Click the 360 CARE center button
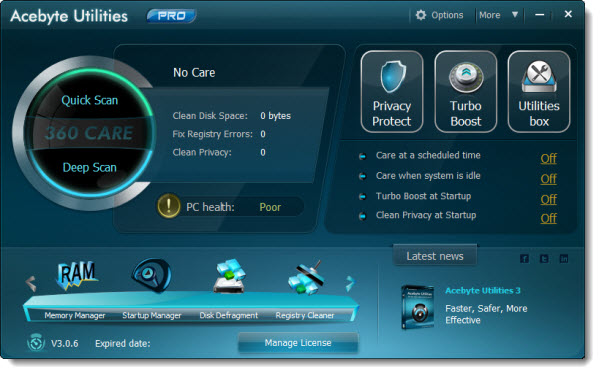The image size is (600, 374). click(x=89, y=133)
